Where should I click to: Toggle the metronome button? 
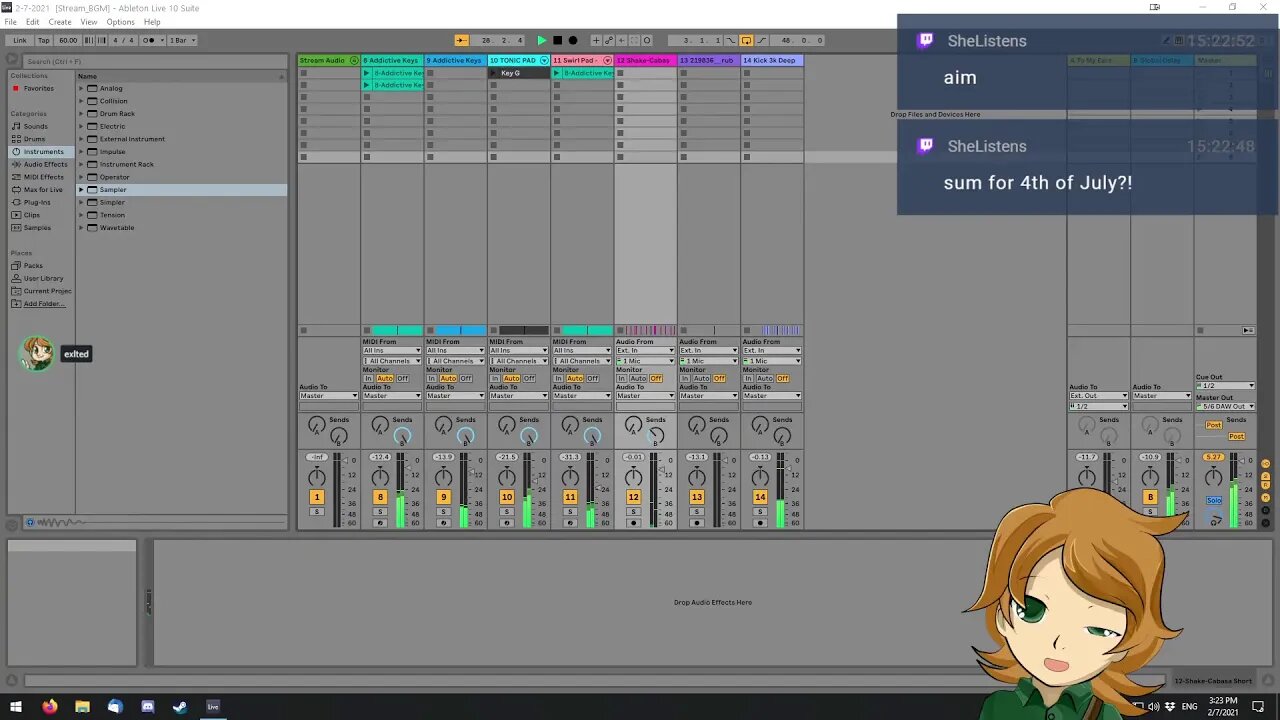pos(150,40)
